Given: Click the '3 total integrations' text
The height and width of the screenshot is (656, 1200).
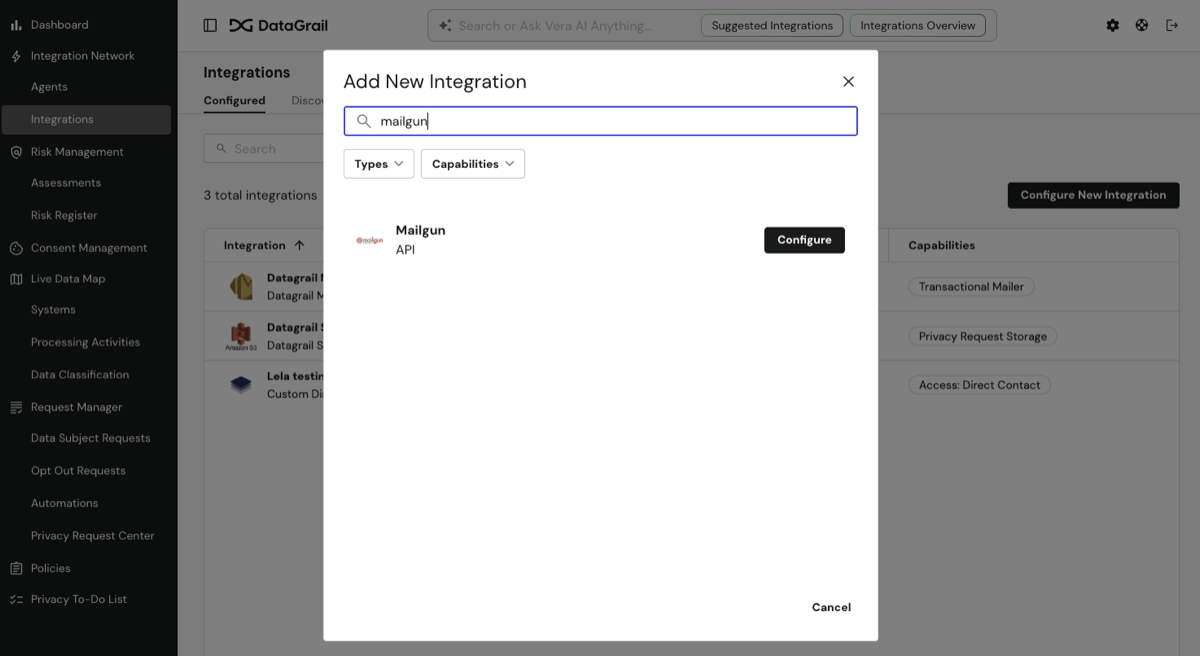Looking at the screenshot, I should (260, 196).
